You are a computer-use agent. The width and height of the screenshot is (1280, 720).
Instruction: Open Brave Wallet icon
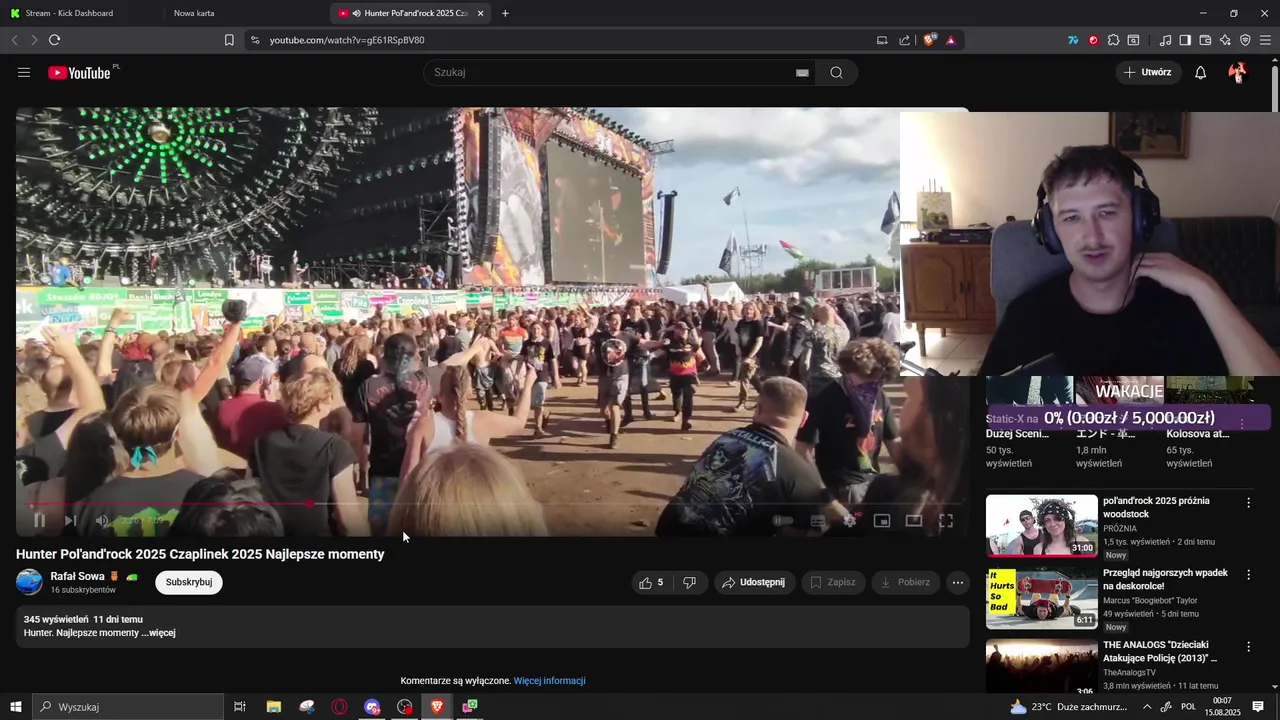(1205, 40)
